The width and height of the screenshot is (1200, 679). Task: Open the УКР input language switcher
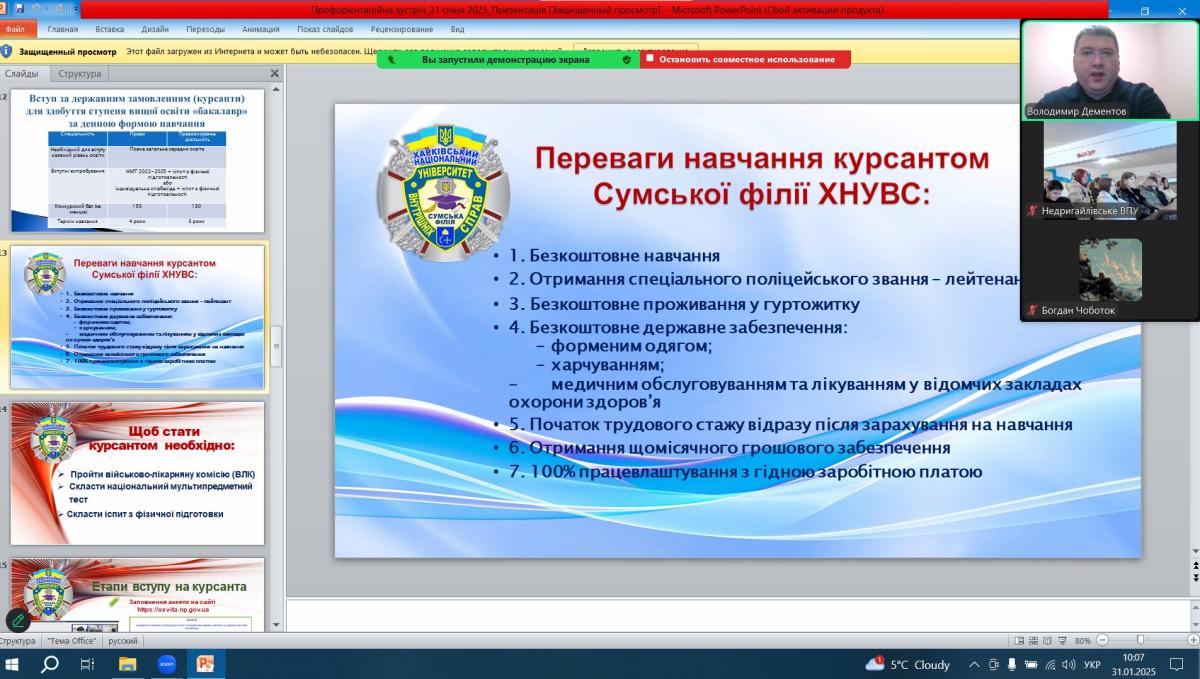point(1092,664)
